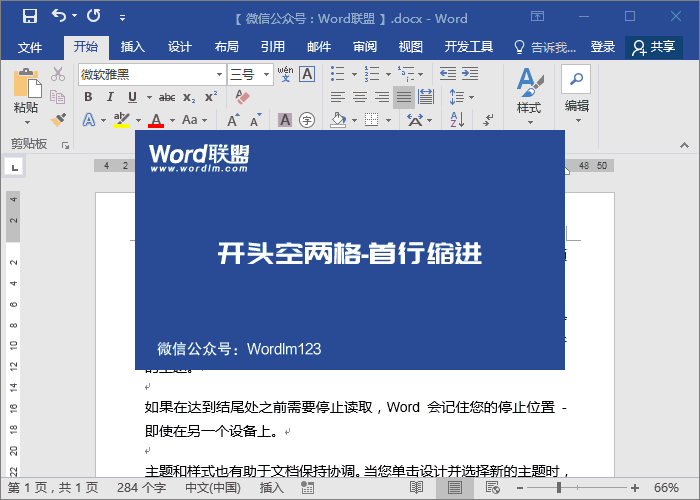Switch to the 审阅 ribbon tab
700x500 pixels.
click(365, 47)
